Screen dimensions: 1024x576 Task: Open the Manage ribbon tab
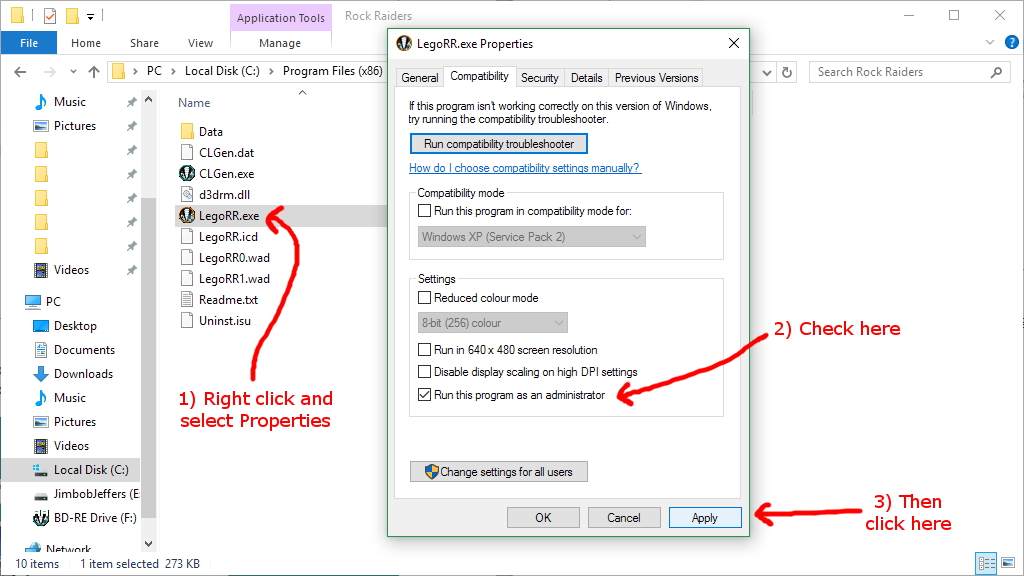pos(280,43)
